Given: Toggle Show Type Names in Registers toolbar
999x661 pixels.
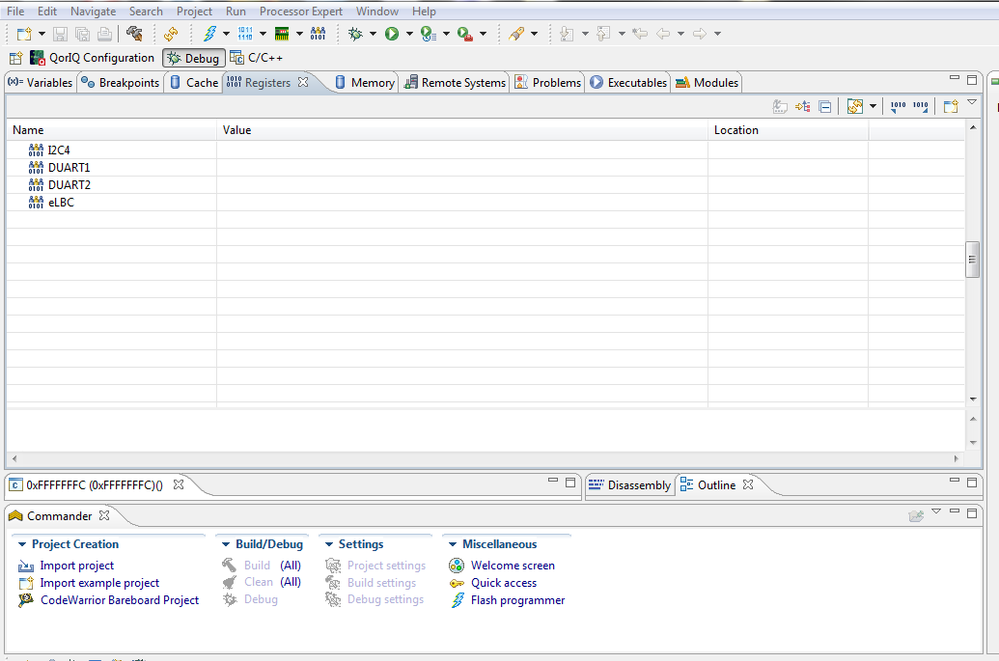Looking at the screenshot, I should tap(780, 106).
